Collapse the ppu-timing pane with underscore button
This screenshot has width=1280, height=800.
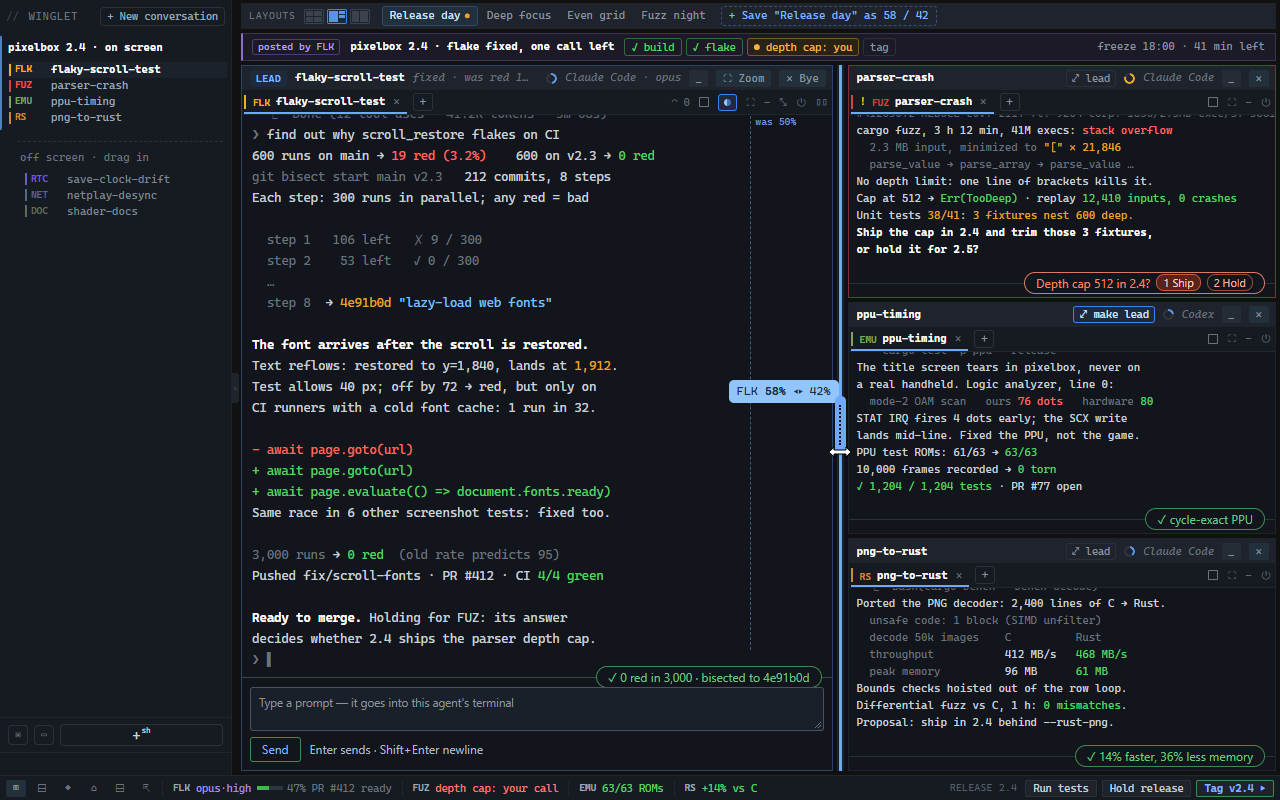tap(1232, 314)
